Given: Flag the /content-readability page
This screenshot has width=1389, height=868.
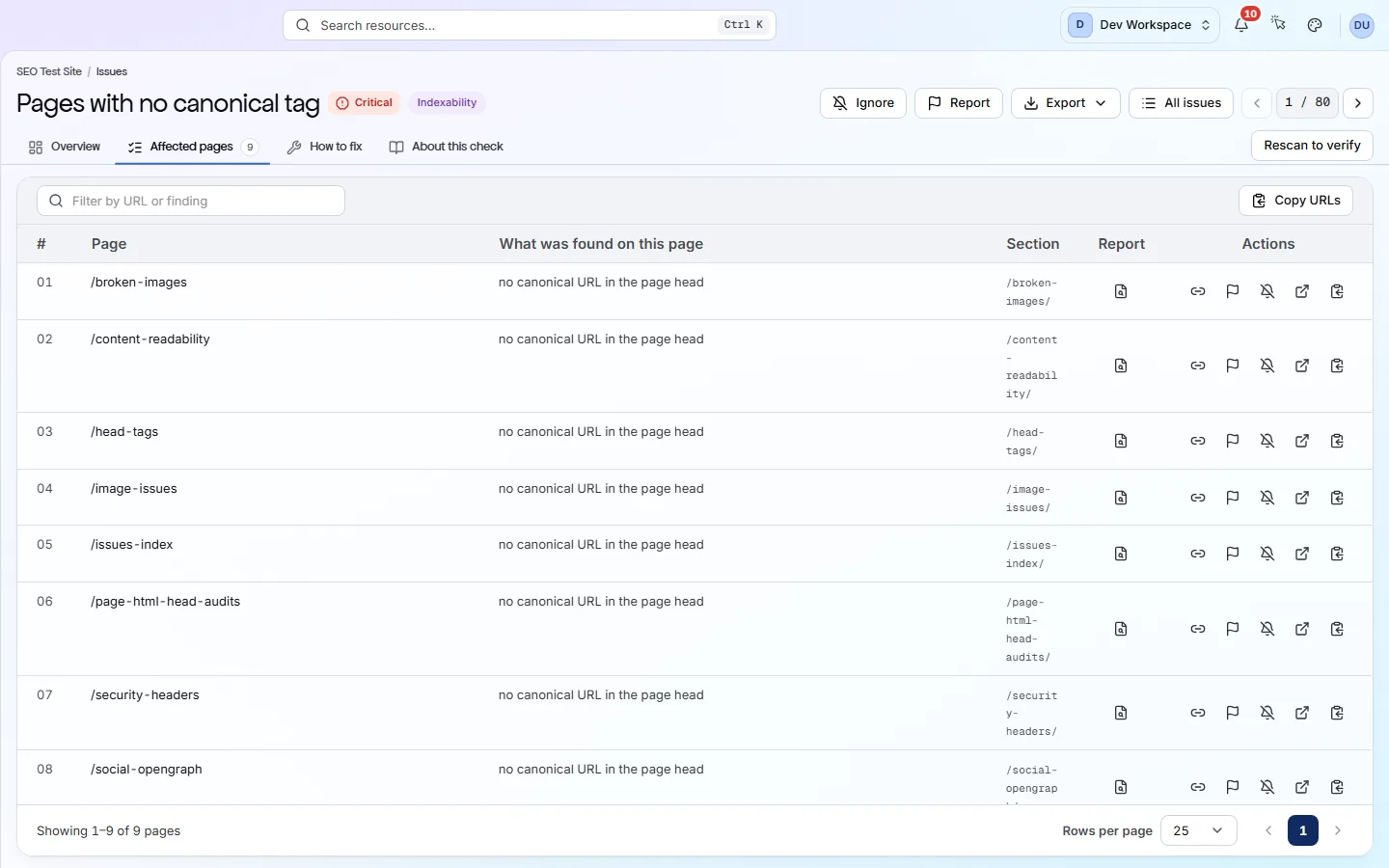Looking at the screenshot, I should pyautogui.click(x=1233, y=366).
